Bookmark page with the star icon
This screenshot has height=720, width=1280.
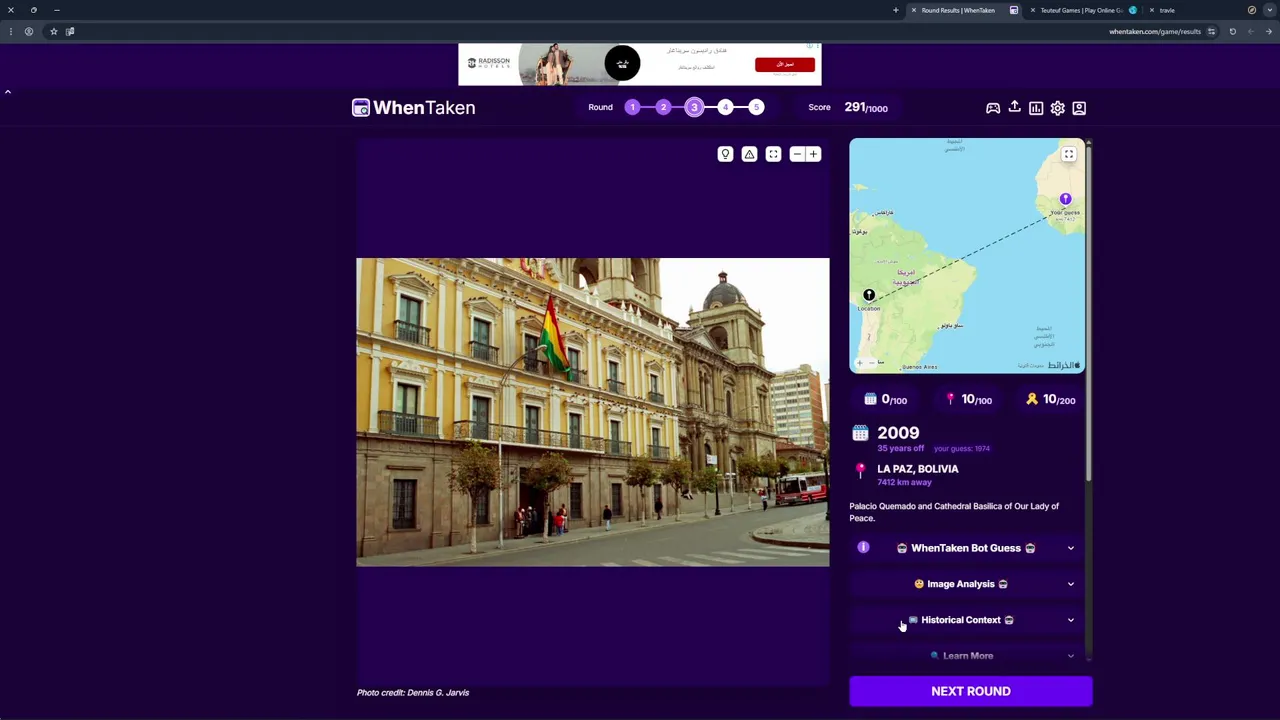pyautogui.click(x=54, y=31)
